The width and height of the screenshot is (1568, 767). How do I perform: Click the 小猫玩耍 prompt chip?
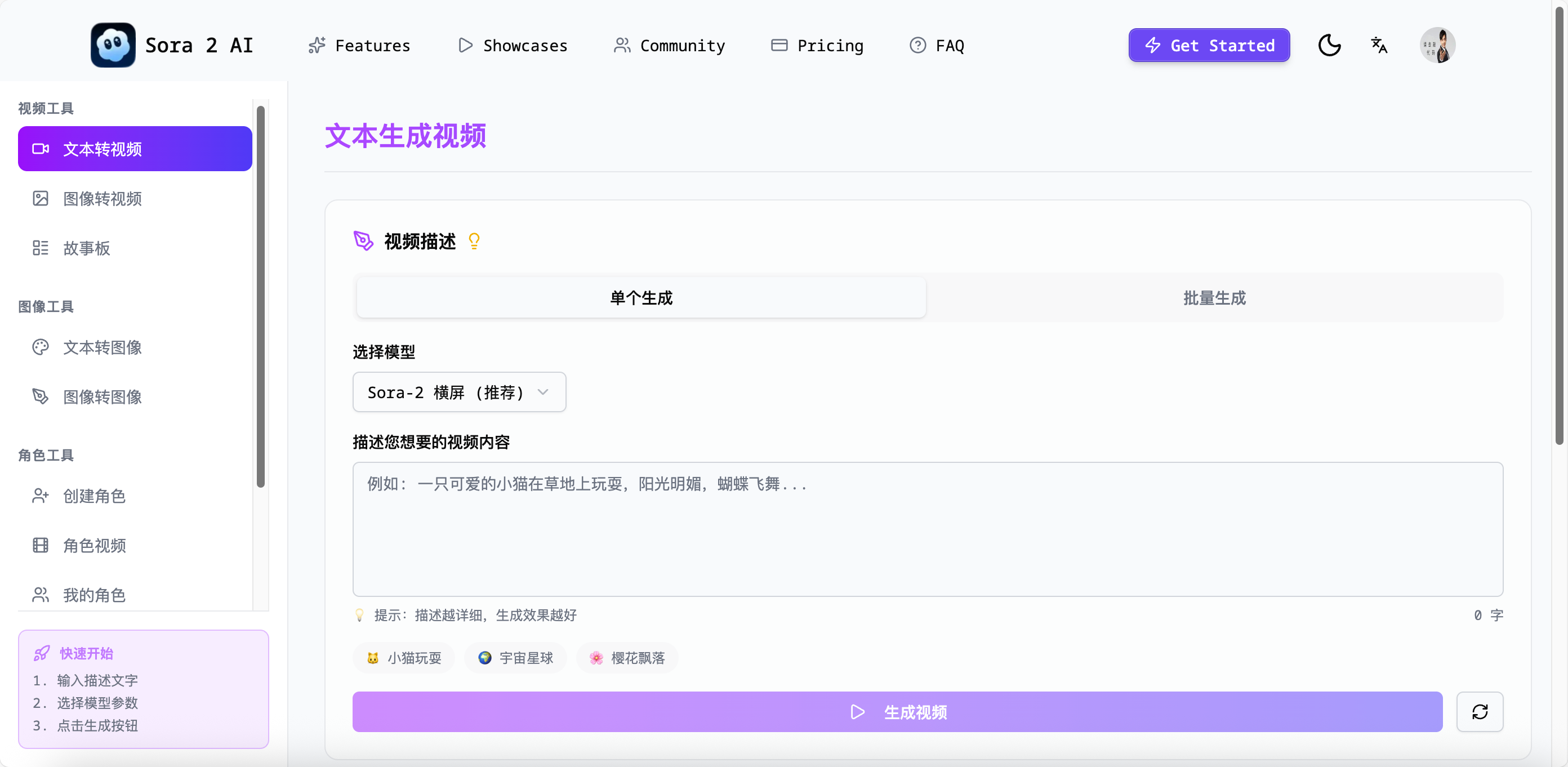pos(403,657)
